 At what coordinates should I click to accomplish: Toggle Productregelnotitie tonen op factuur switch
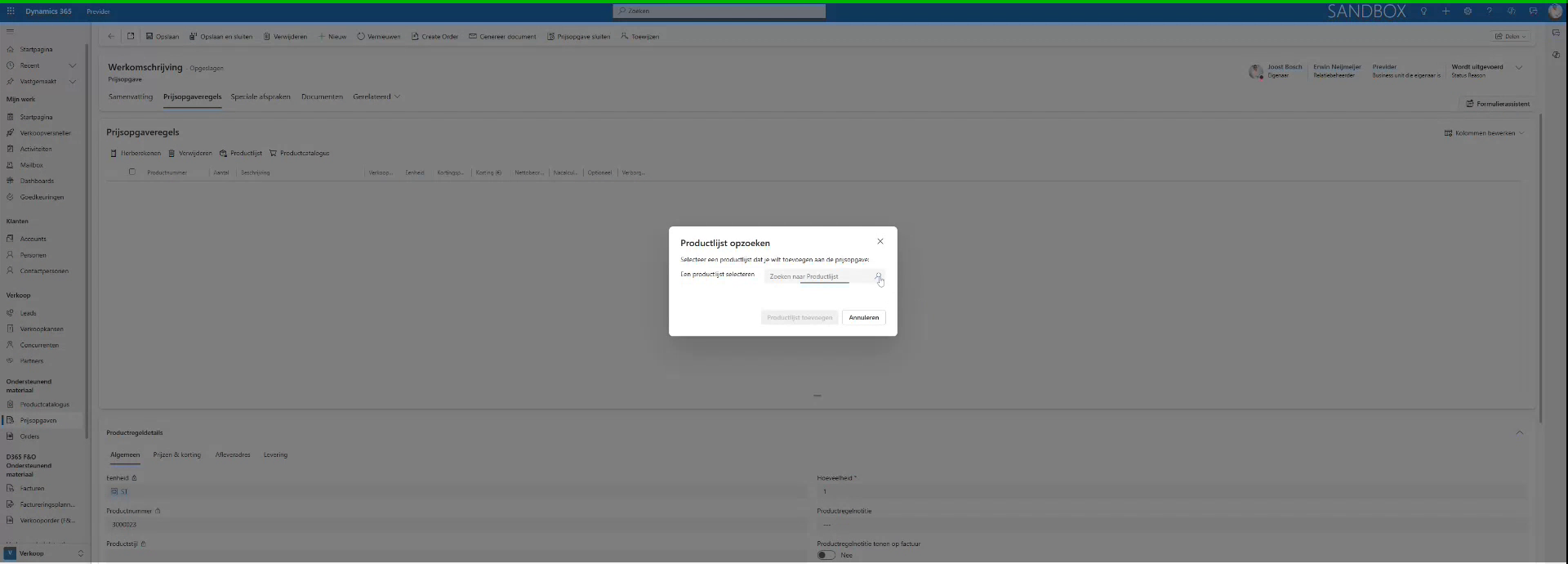tap(826, 555)
